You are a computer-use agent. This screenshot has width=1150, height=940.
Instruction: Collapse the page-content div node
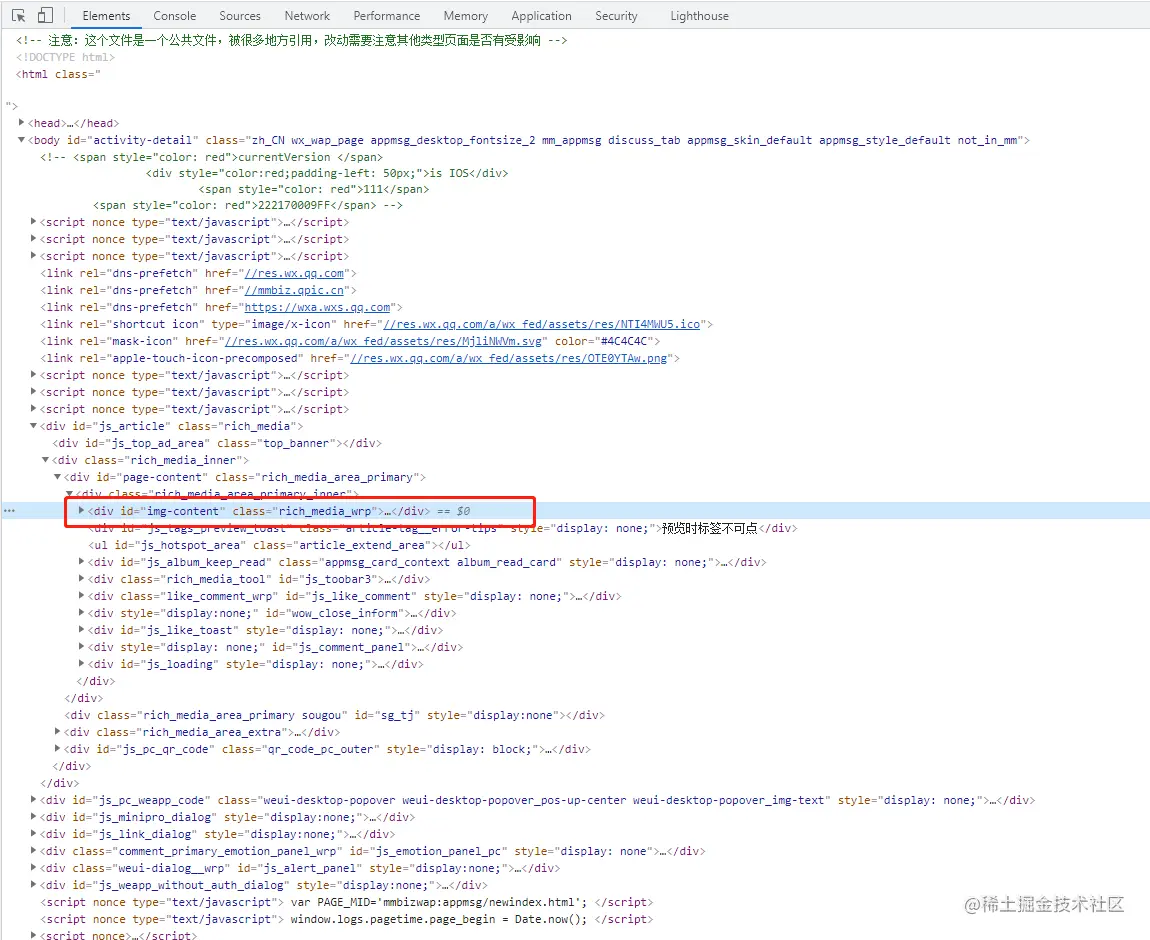tap(57, 477)
